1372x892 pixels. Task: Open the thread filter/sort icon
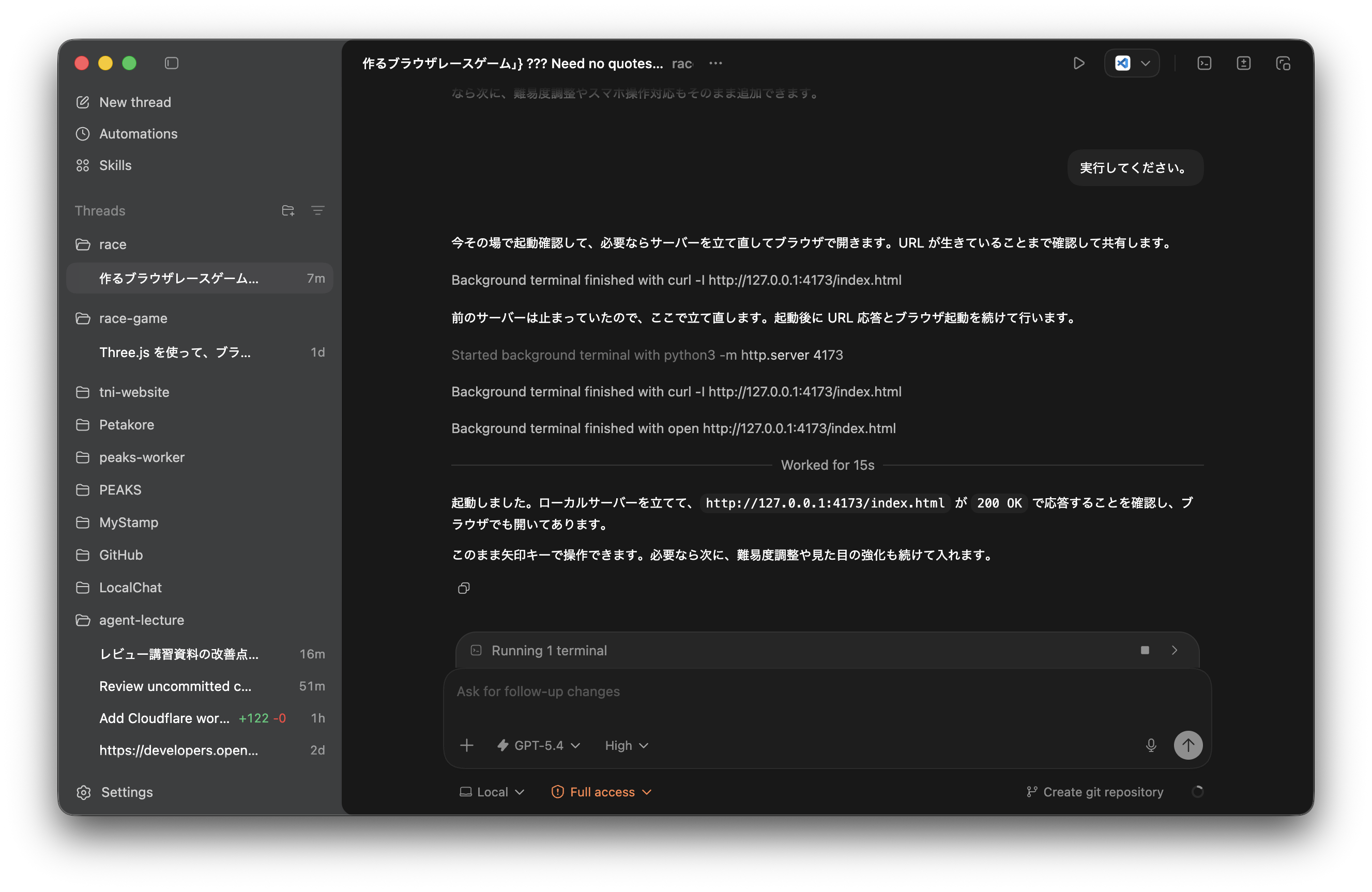coord(317,210)
